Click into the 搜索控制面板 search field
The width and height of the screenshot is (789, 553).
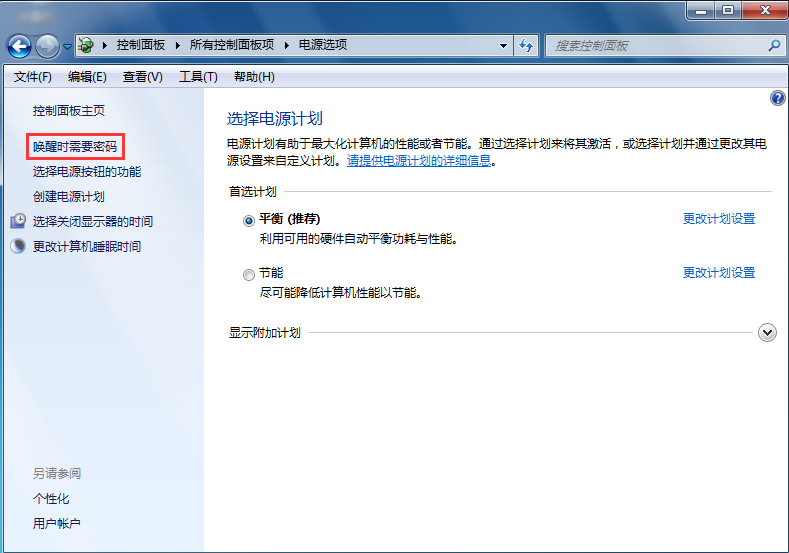655,46
